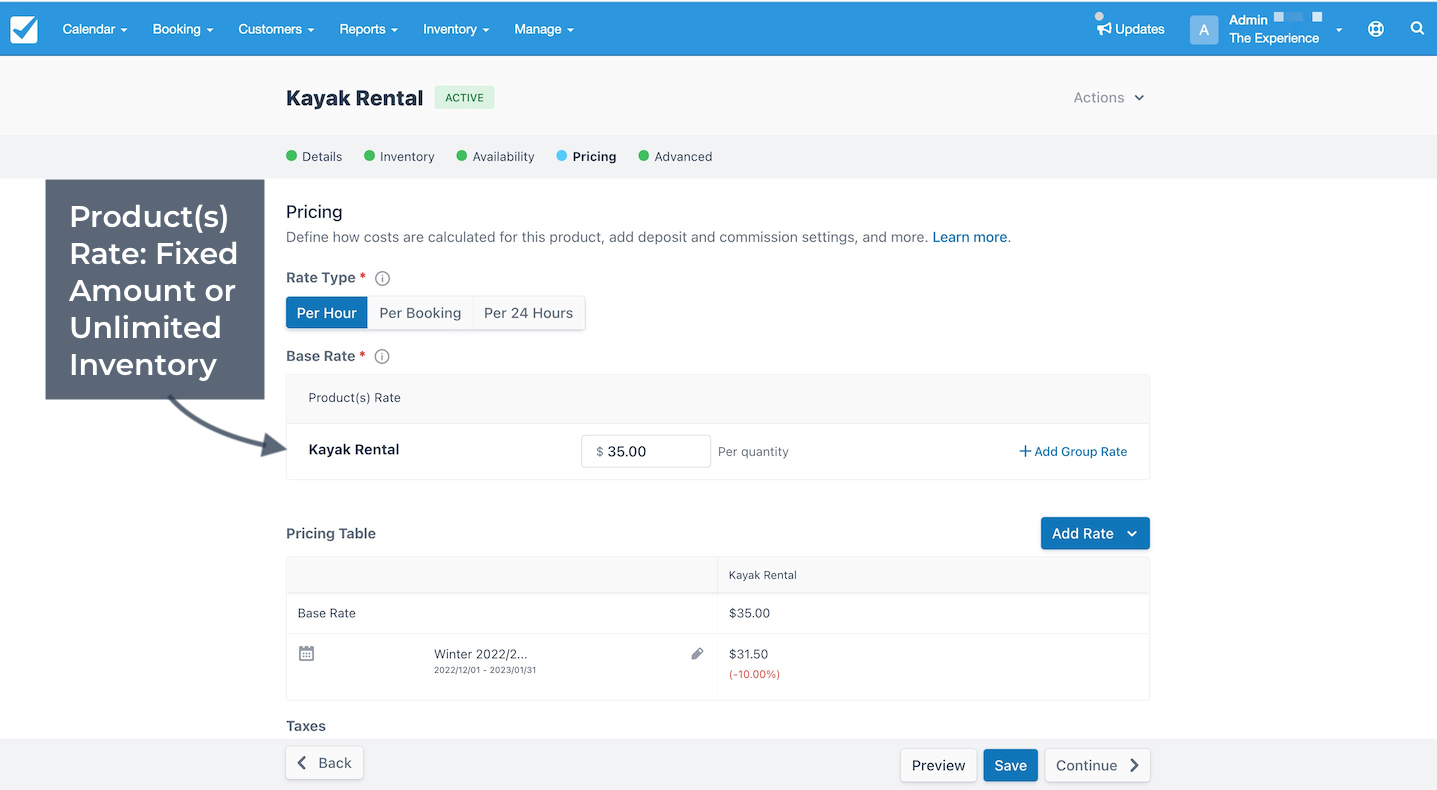Expand the Actions dropdown
1437x790 pixels.
pyautogui.click(x=1108, y=98)
